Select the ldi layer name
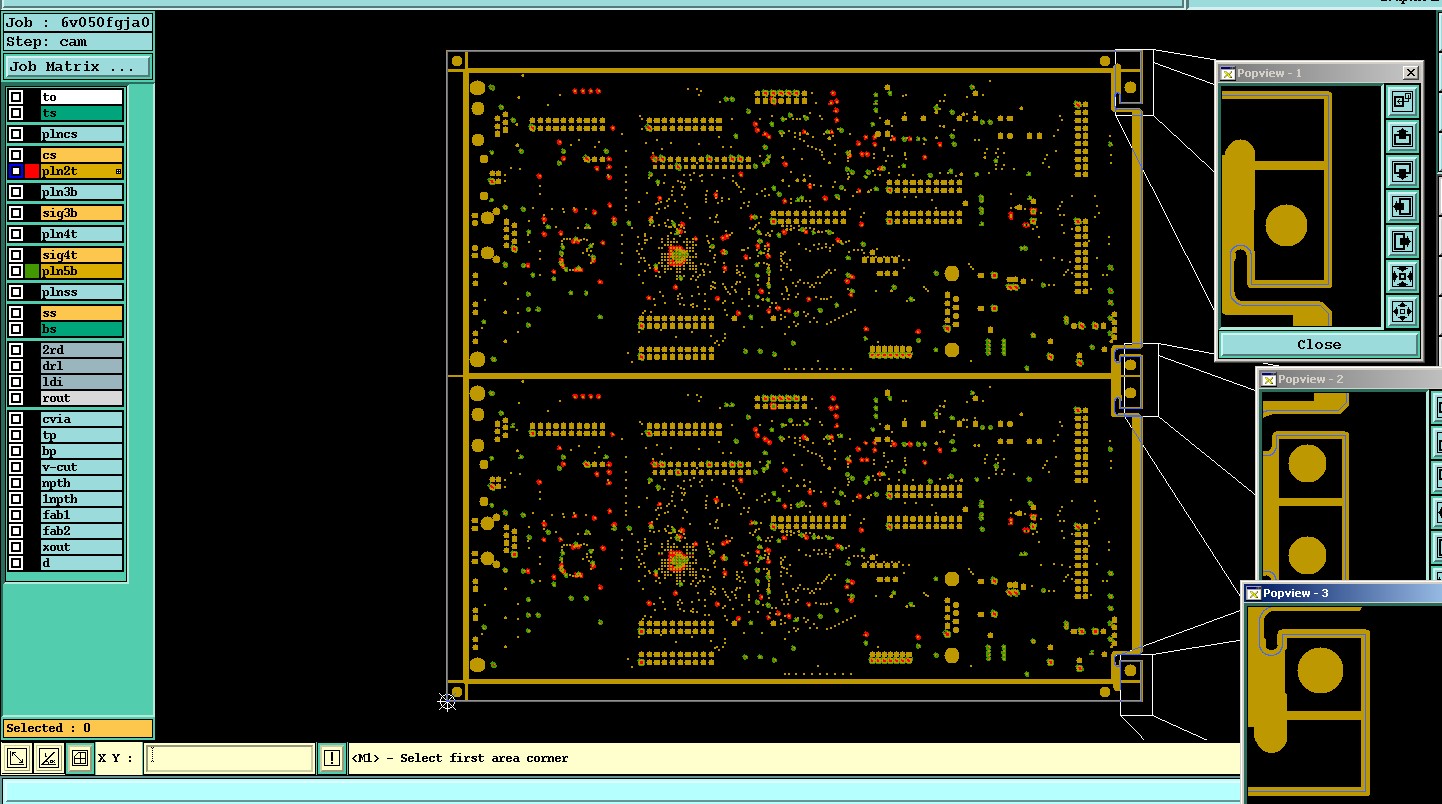Image resolution: width=1442 pixels, height=804 pixels. click(x=82, y=382)
